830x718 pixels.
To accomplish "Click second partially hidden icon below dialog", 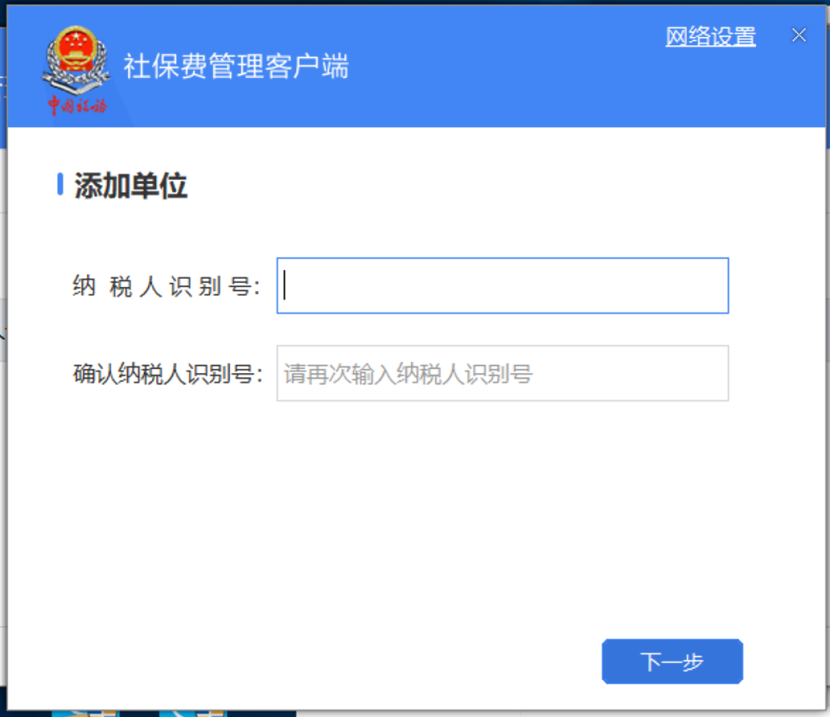I will pos(193,713).
